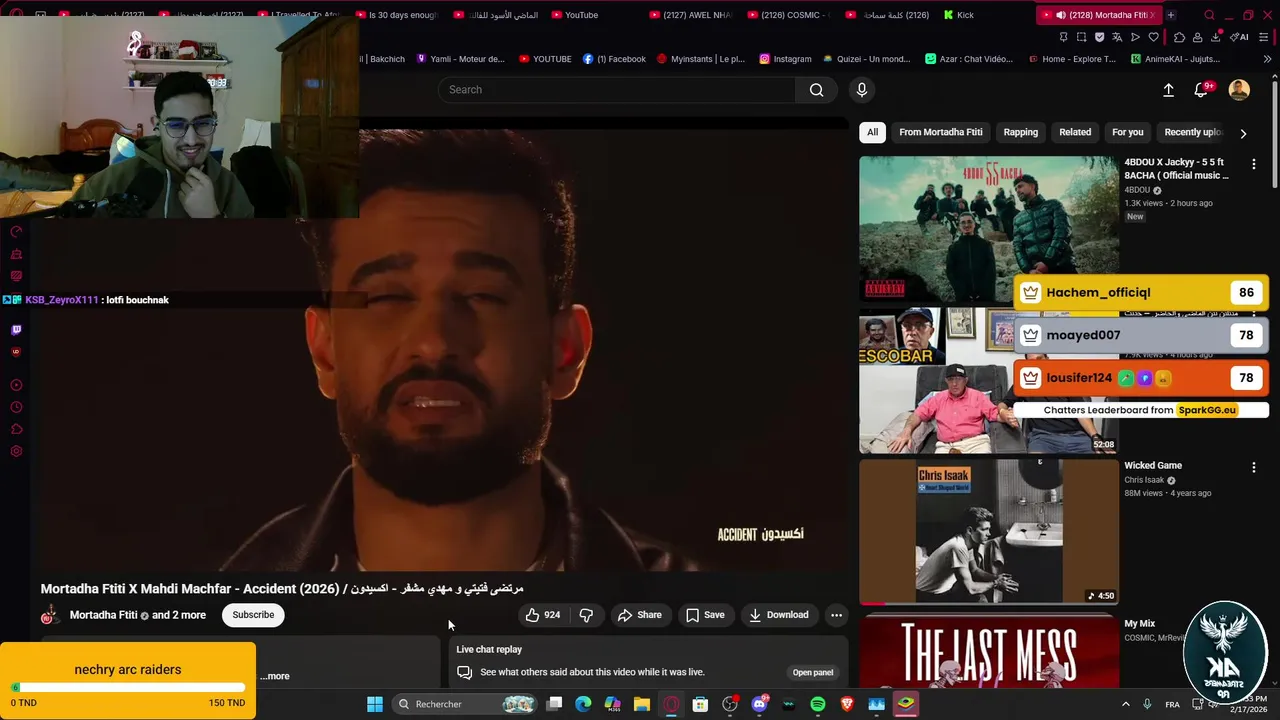Open Brave browser from the taskbar
The width and height of the screenshot is (1280, 720).
tap(847, 704)
